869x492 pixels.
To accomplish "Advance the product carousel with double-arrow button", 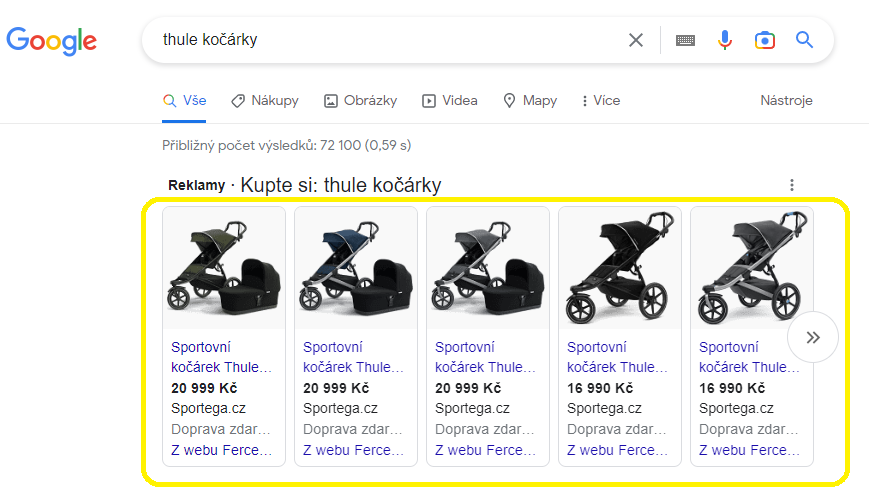I will 812,337.
